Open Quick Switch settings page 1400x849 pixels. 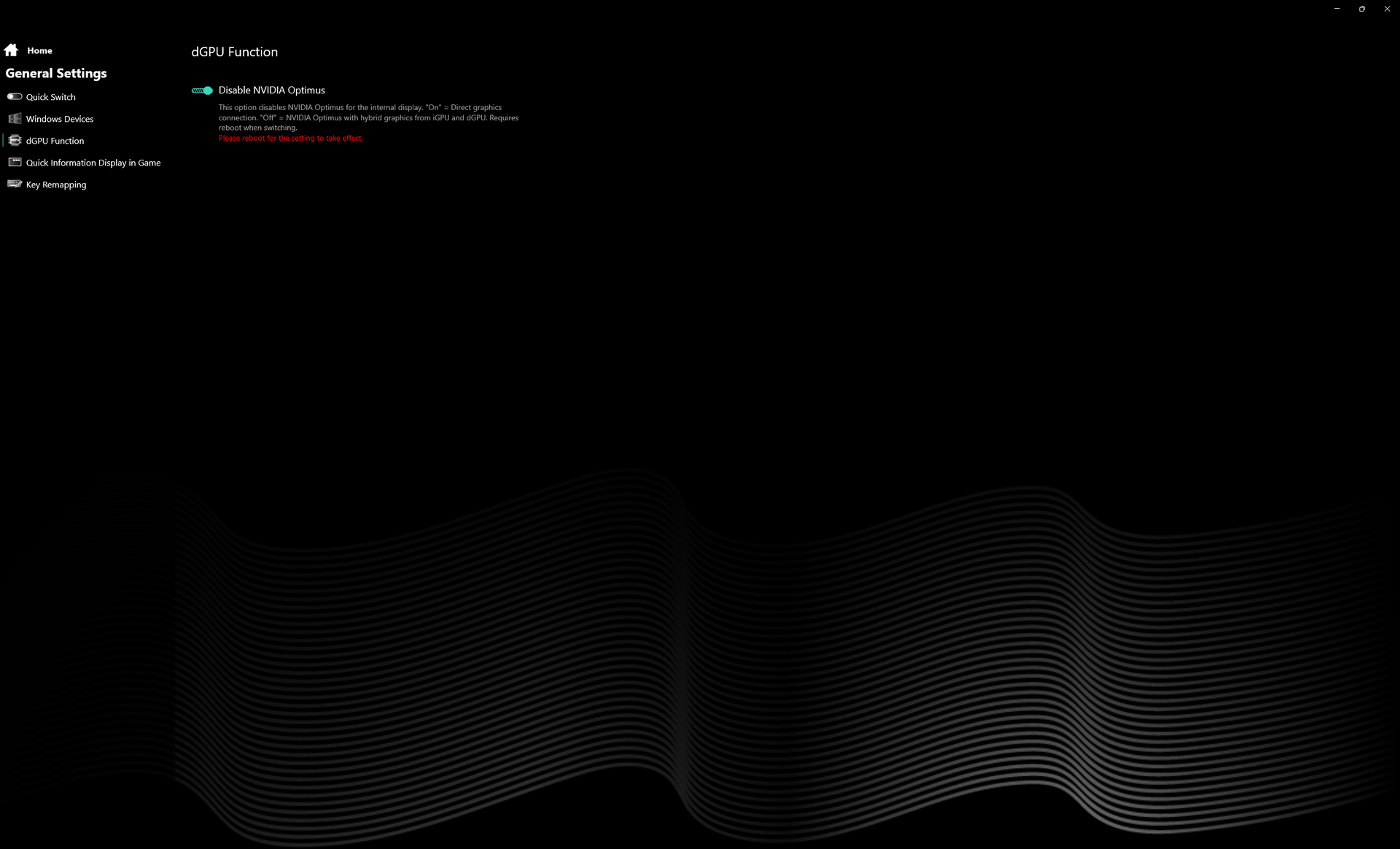[x=50, y=97]
